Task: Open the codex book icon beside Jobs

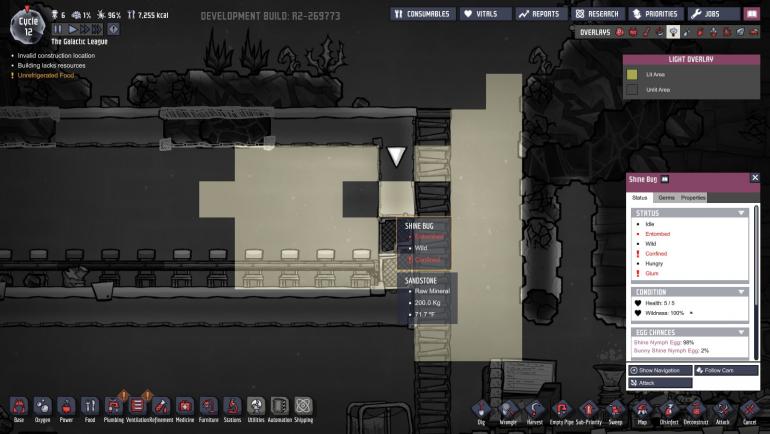Action: [751, 14]
